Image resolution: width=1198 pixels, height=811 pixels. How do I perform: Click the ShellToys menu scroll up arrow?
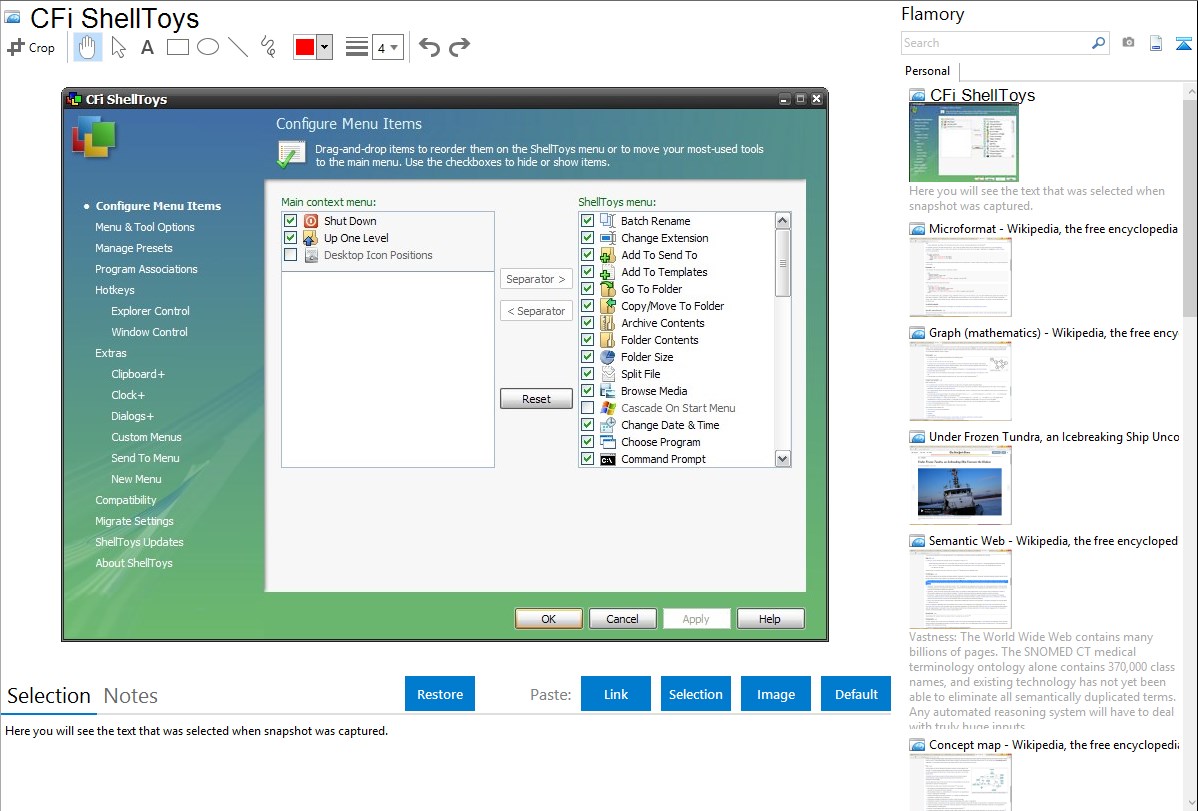(782, 221)
